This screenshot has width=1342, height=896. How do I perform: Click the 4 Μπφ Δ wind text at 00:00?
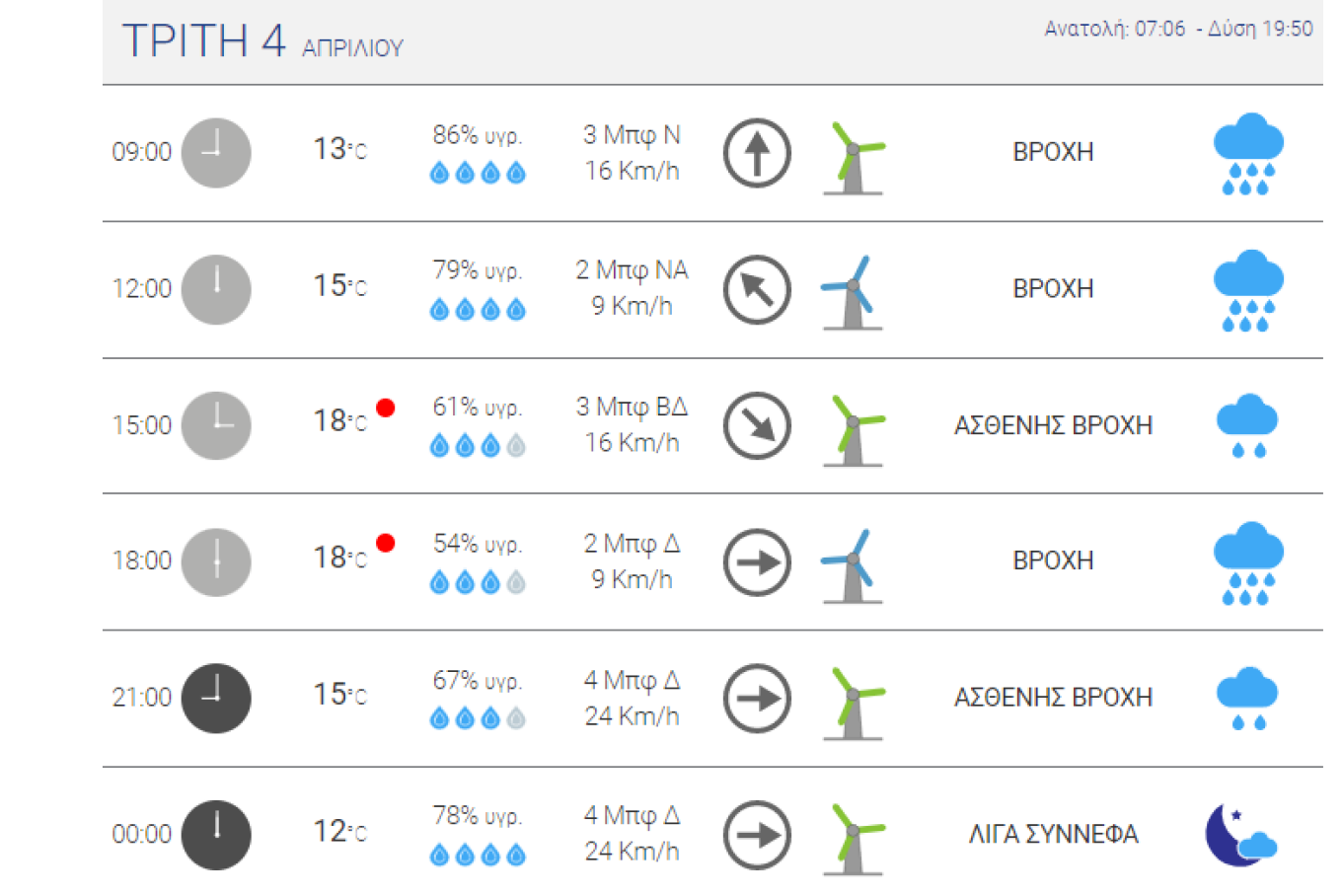pyautogui.click(x=632, y=815)
